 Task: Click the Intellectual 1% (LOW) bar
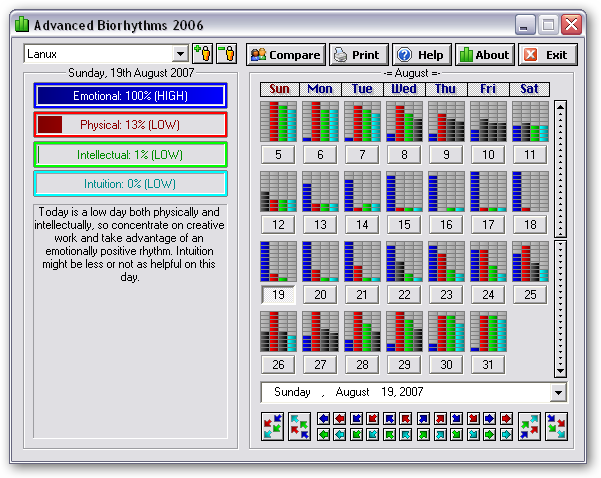click(130, 154)
